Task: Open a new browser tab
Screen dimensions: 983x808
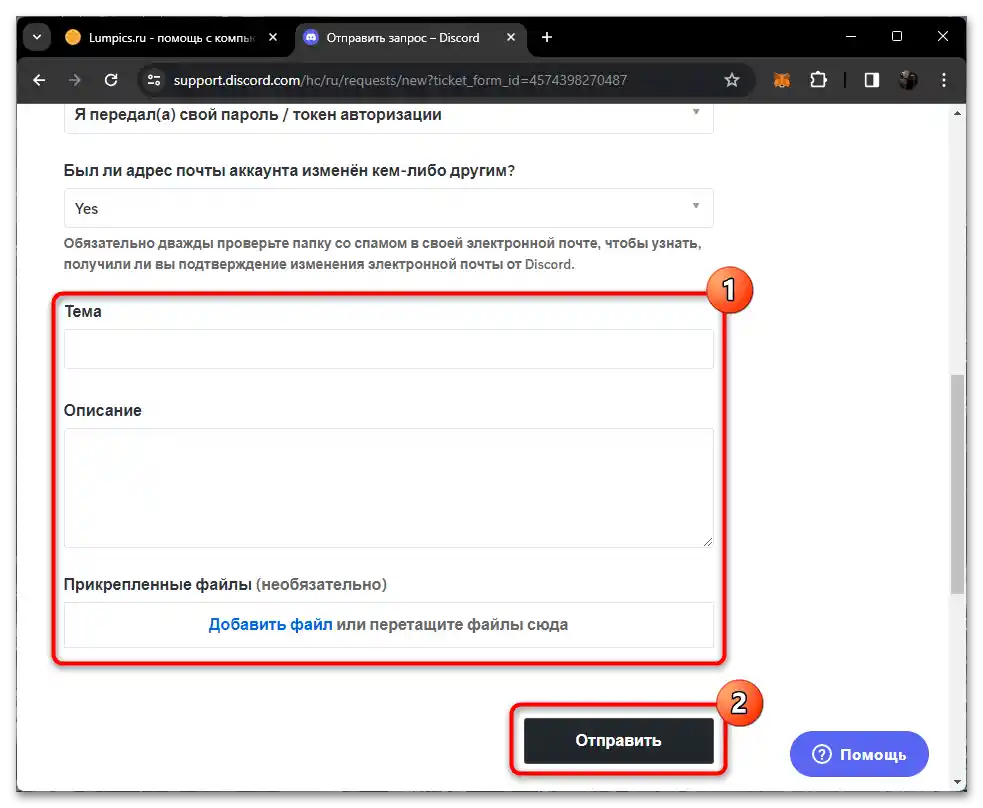Action: coord(547,38)
